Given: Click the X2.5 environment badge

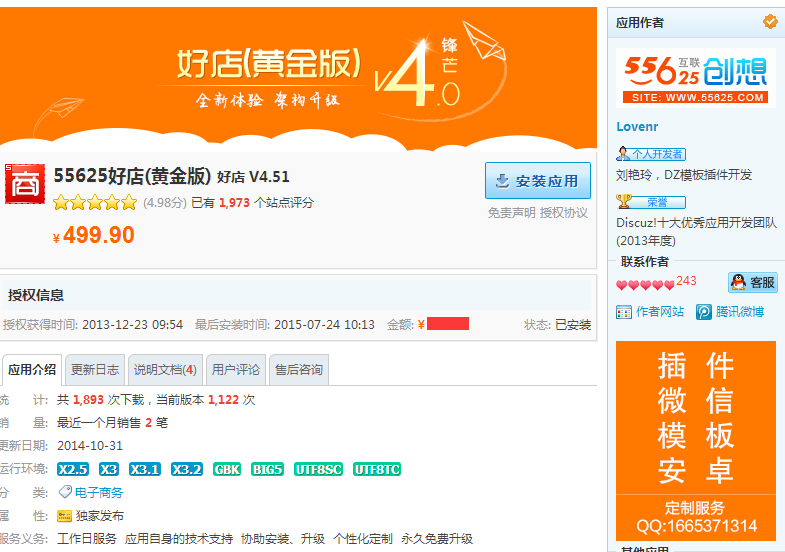Looking at the screenshot, I should pos(73,469).
